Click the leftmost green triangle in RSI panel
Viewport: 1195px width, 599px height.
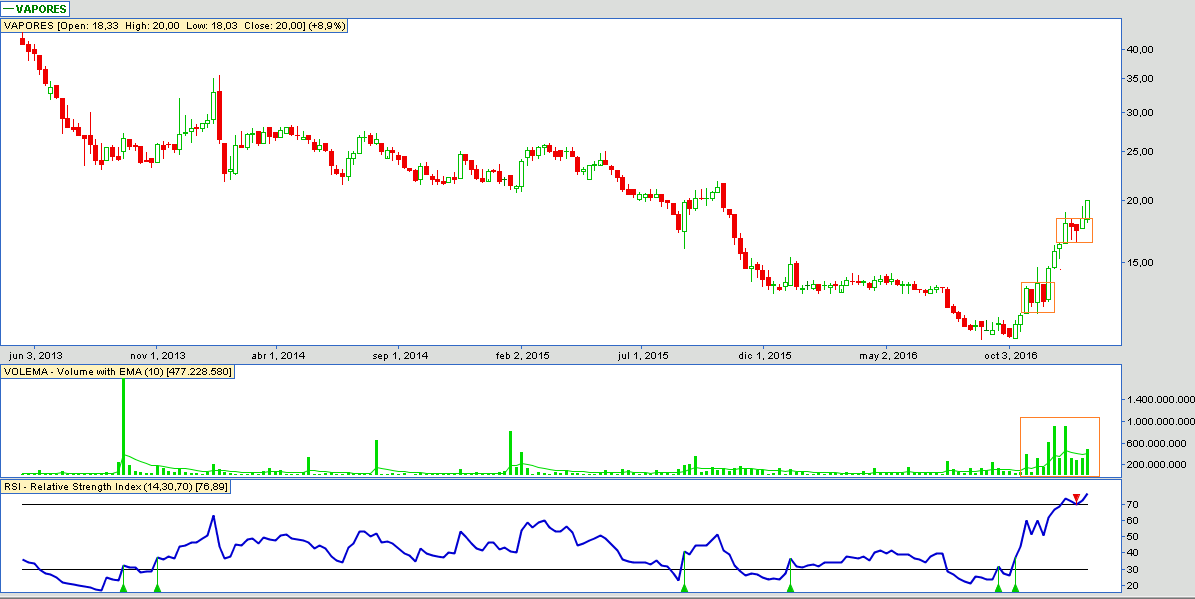[123, 587]
